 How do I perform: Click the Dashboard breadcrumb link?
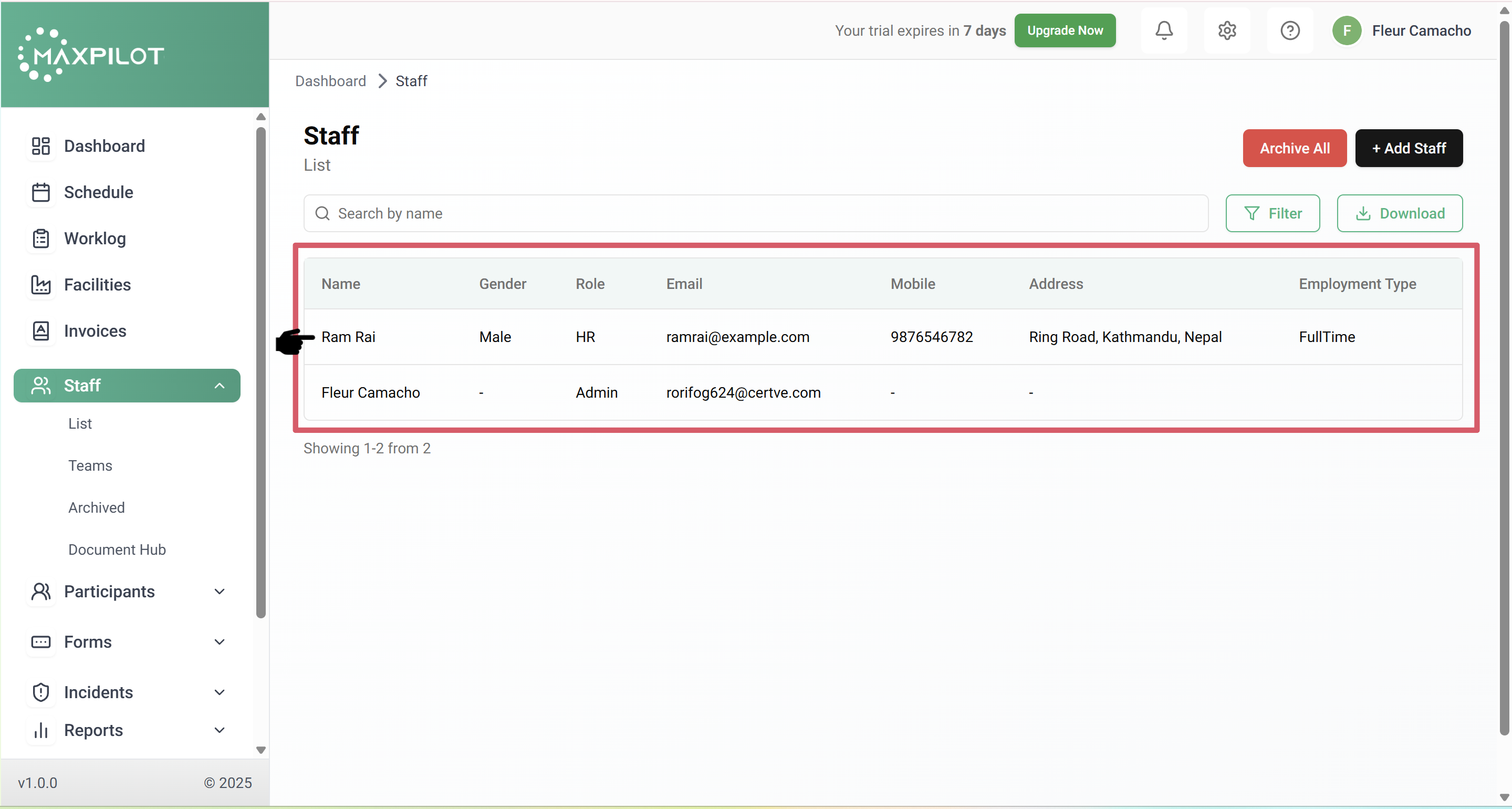[330, 81]
